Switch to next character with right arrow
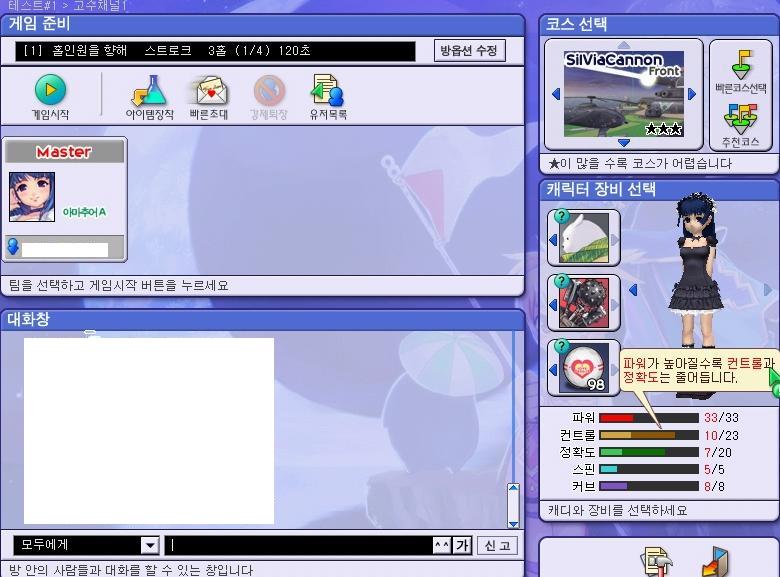 pos(769,289)
